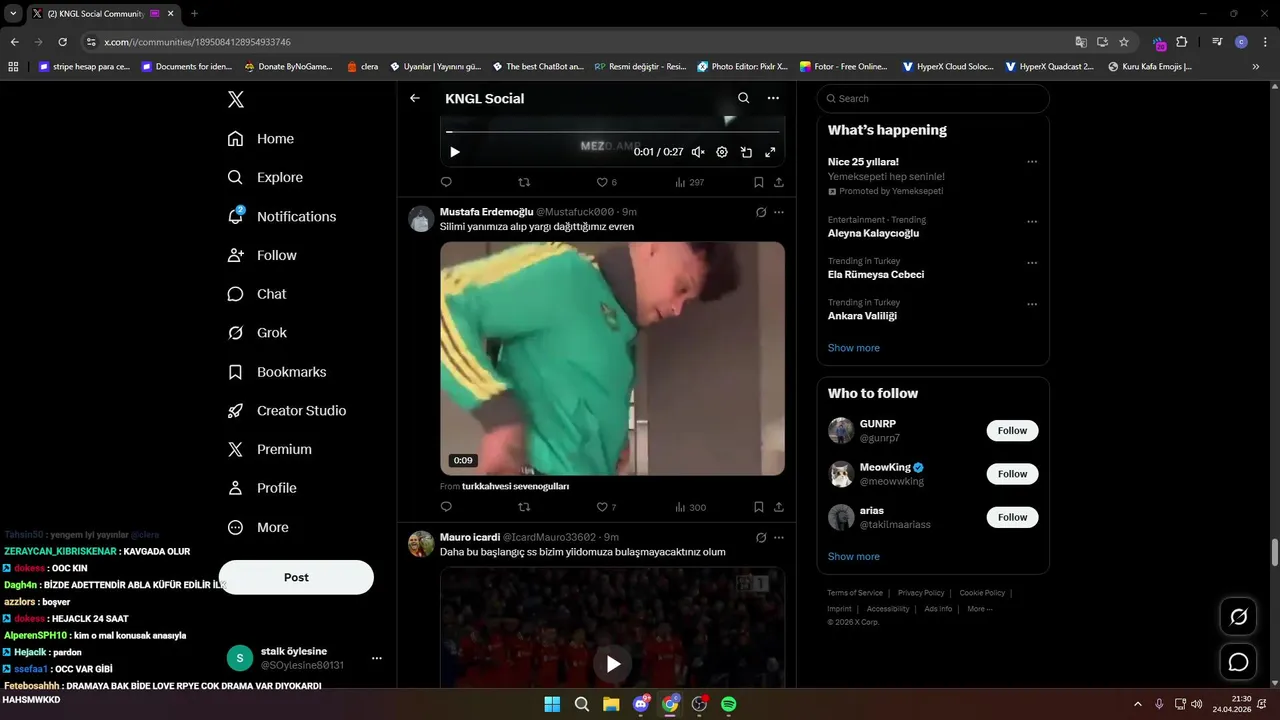
Task: Open account menu for stalk öylesine
Action: [x=377, y=658]
